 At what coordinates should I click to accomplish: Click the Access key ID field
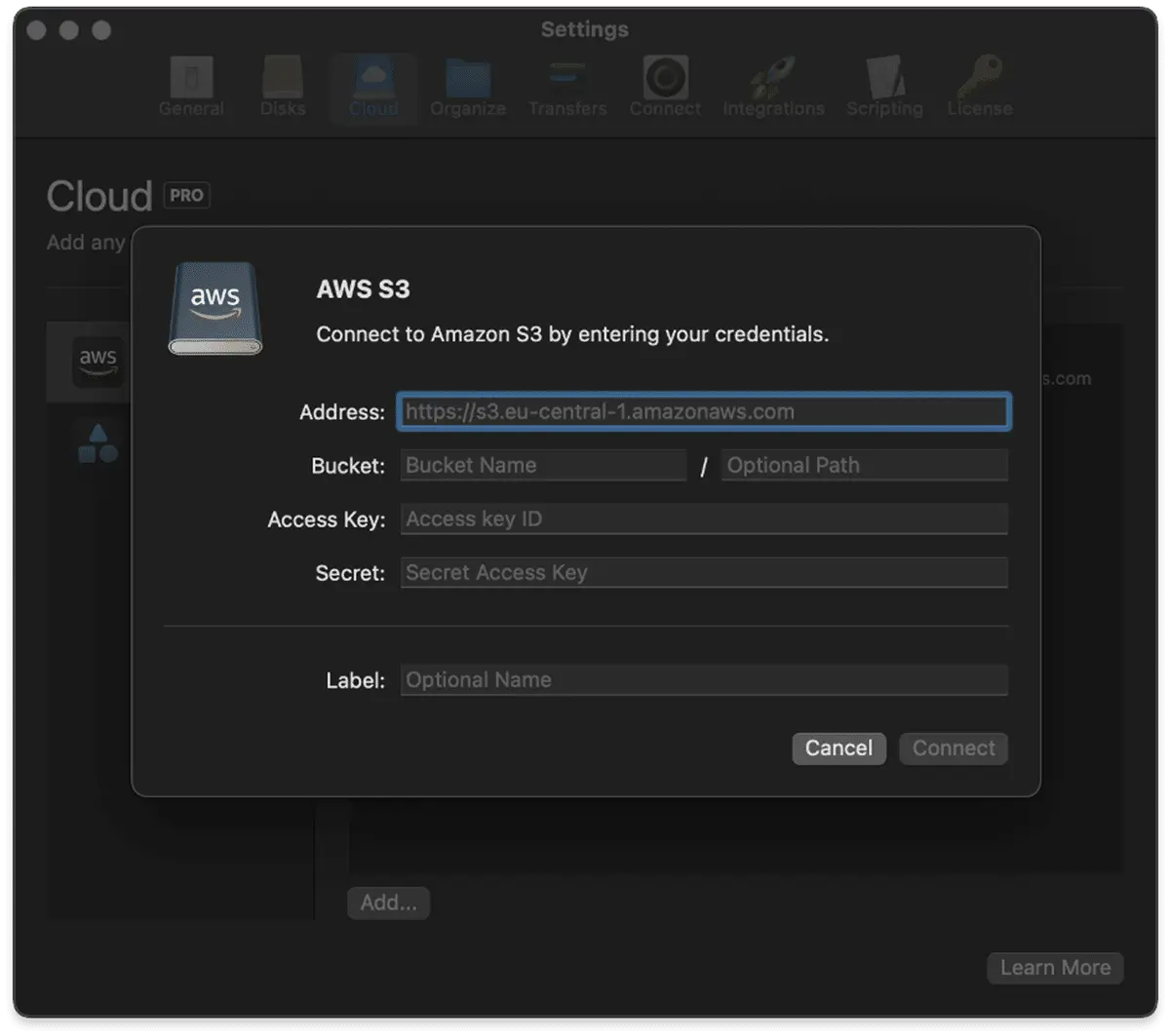point(703,519)
